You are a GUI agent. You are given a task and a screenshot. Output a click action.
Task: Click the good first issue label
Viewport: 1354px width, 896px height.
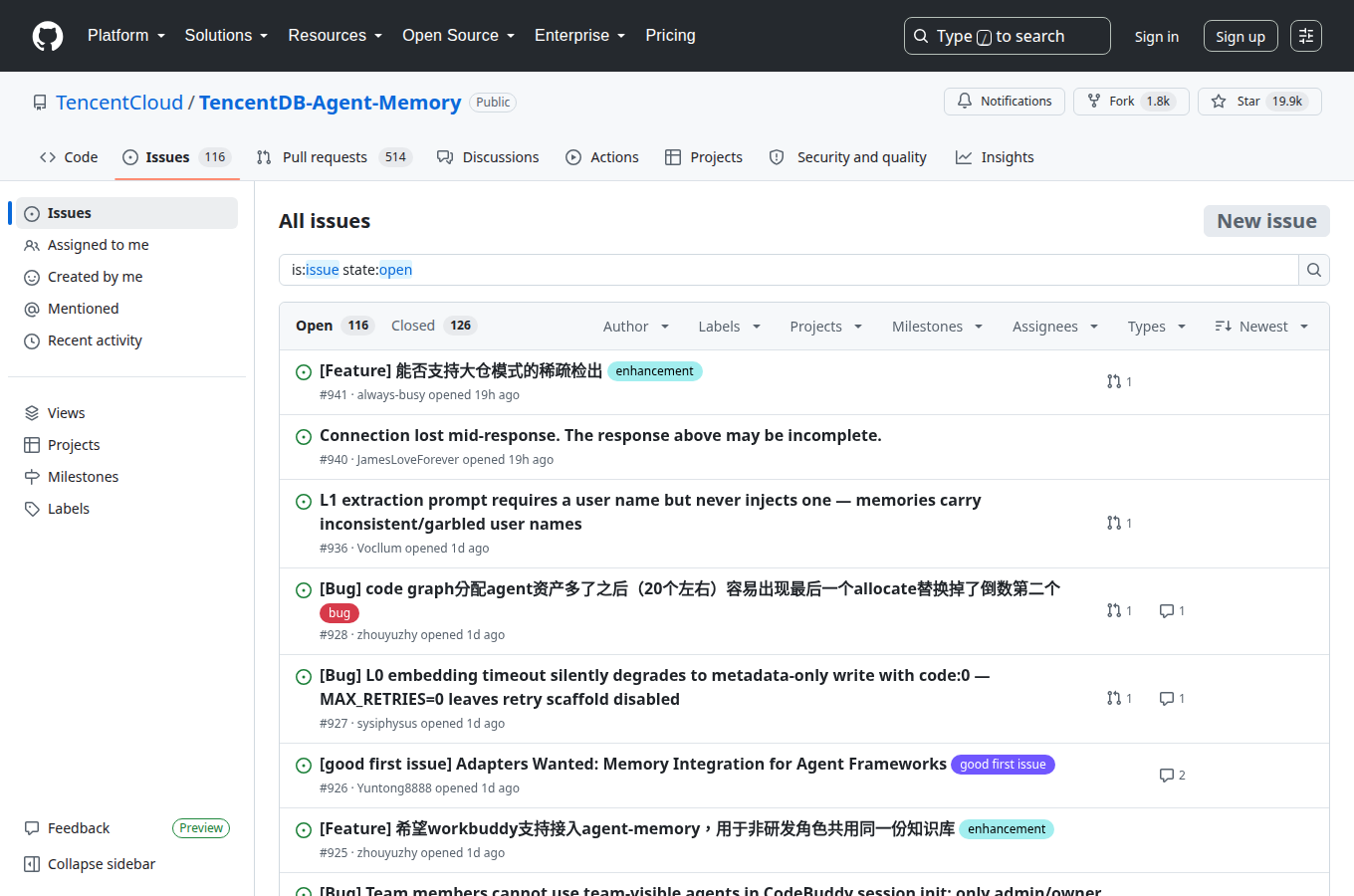tap(1003, 765)
